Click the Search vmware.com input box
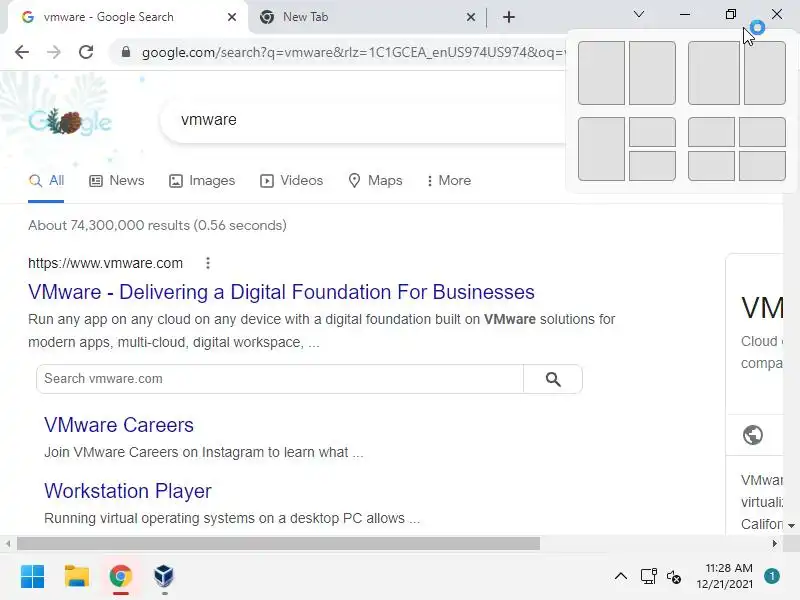Viewport: 800px width, 600px height. pos(280,379)
